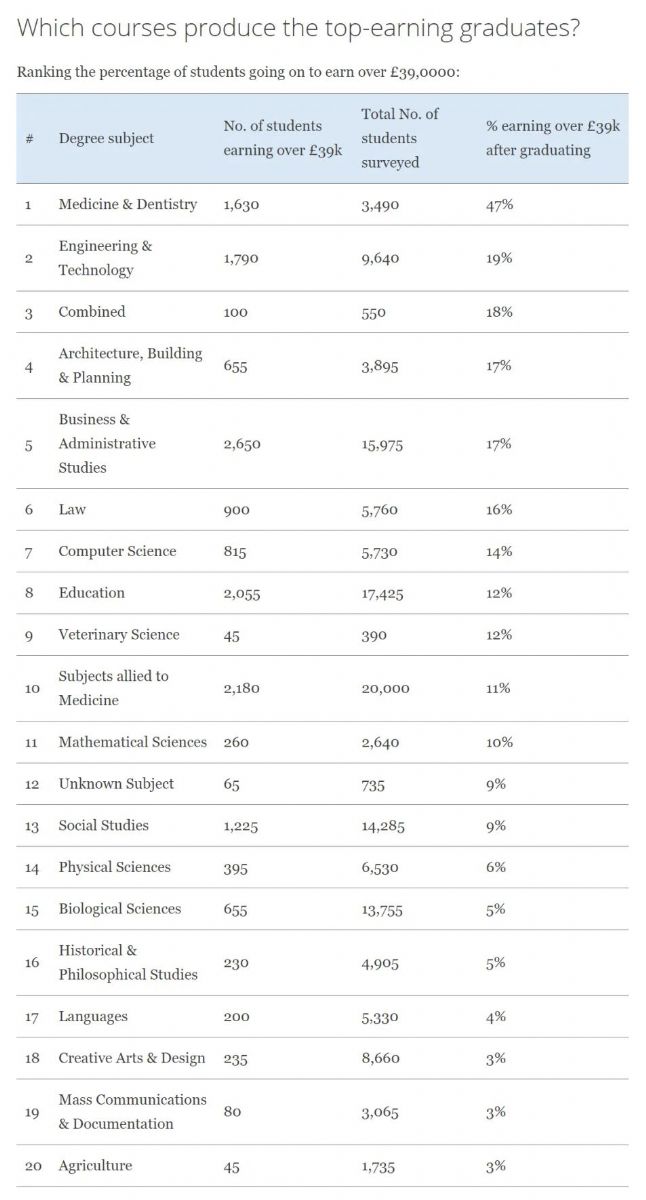
Task: Select the Veterinary Science row
Action: [322, 635]
